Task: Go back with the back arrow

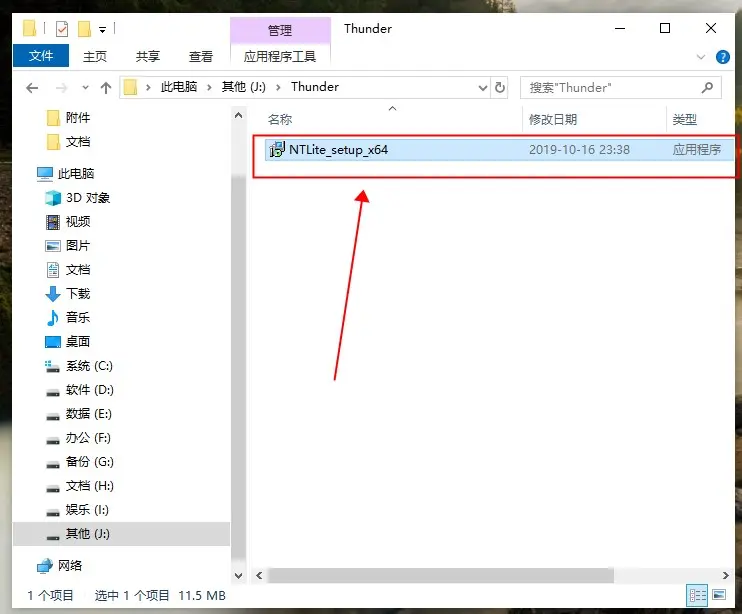Action: (32, 88)
